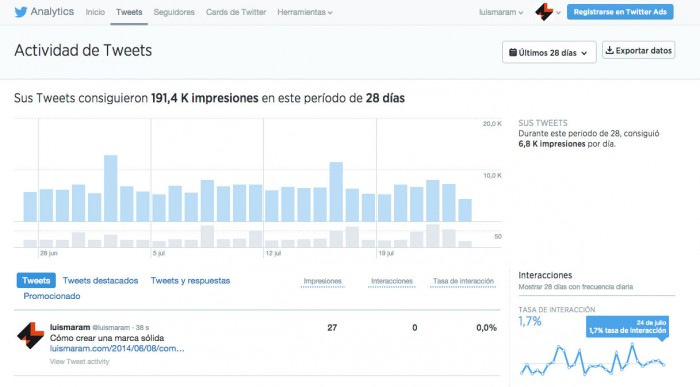700x387 pixels.
Task: Select the Tweets navigation tab
Action: click(x=129, y=12)
